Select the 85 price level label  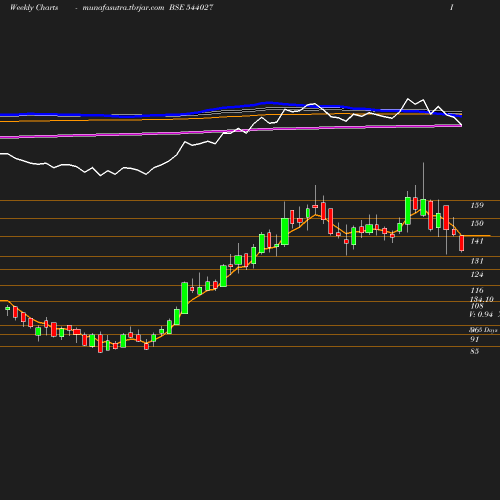474,351
